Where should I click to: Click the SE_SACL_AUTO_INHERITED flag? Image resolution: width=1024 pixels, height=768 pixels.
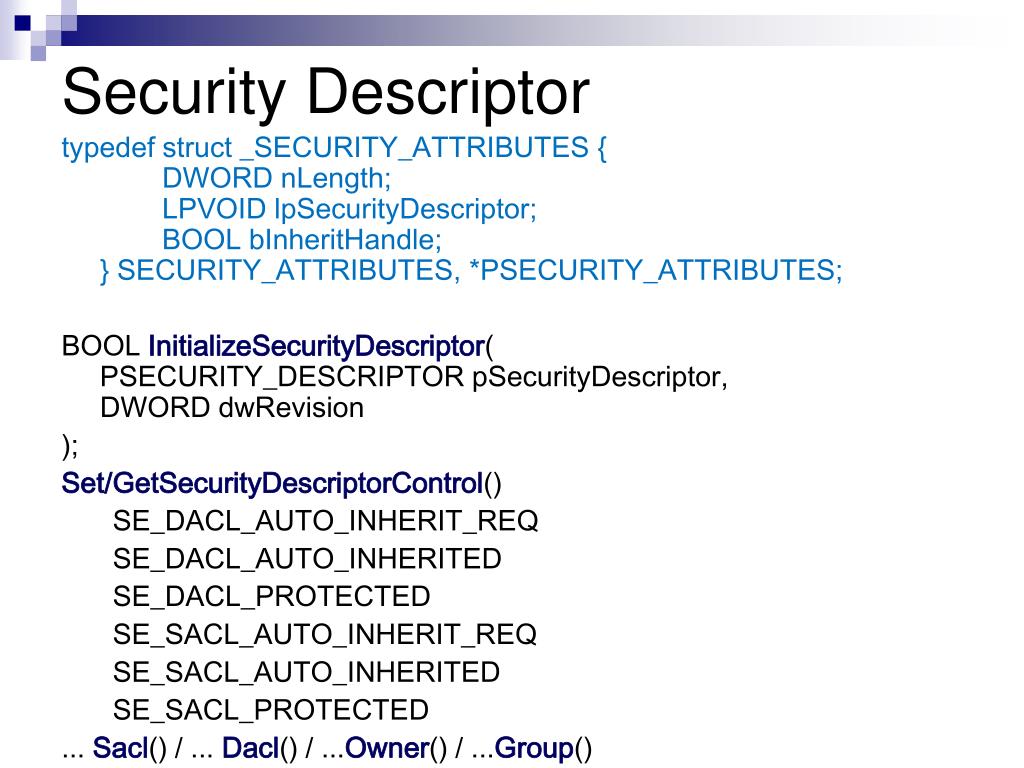coord(306,672)
